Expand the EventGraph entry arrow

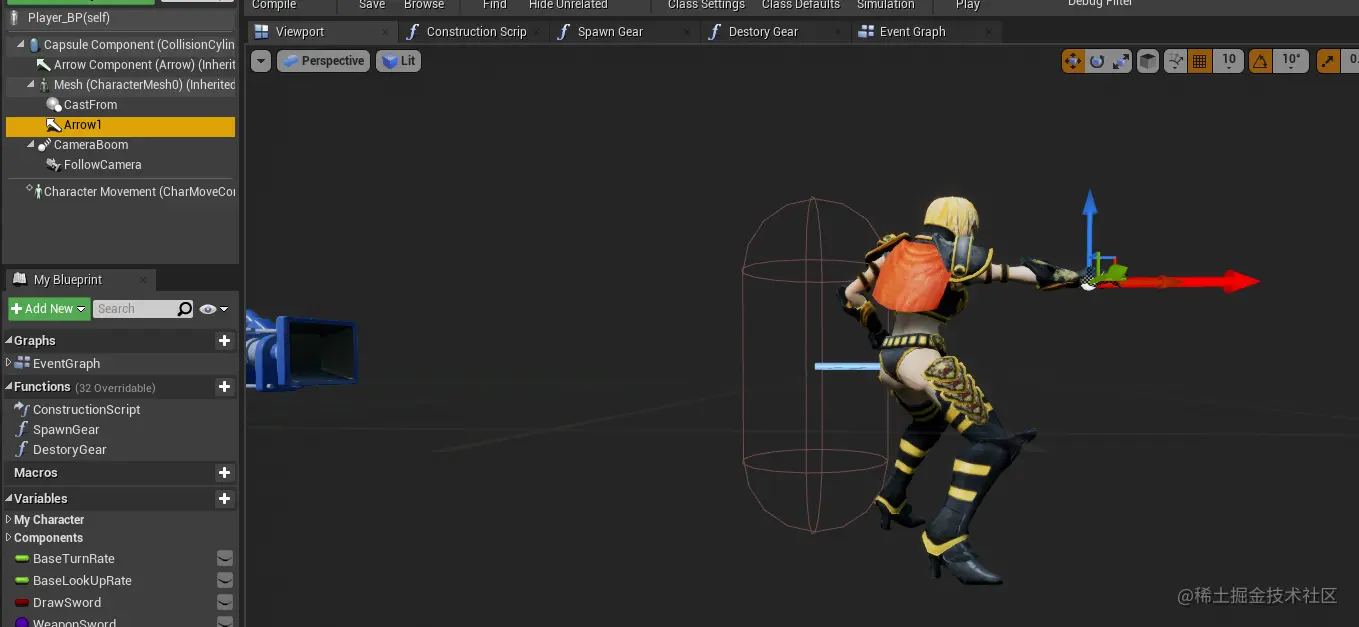click(9, 363)
